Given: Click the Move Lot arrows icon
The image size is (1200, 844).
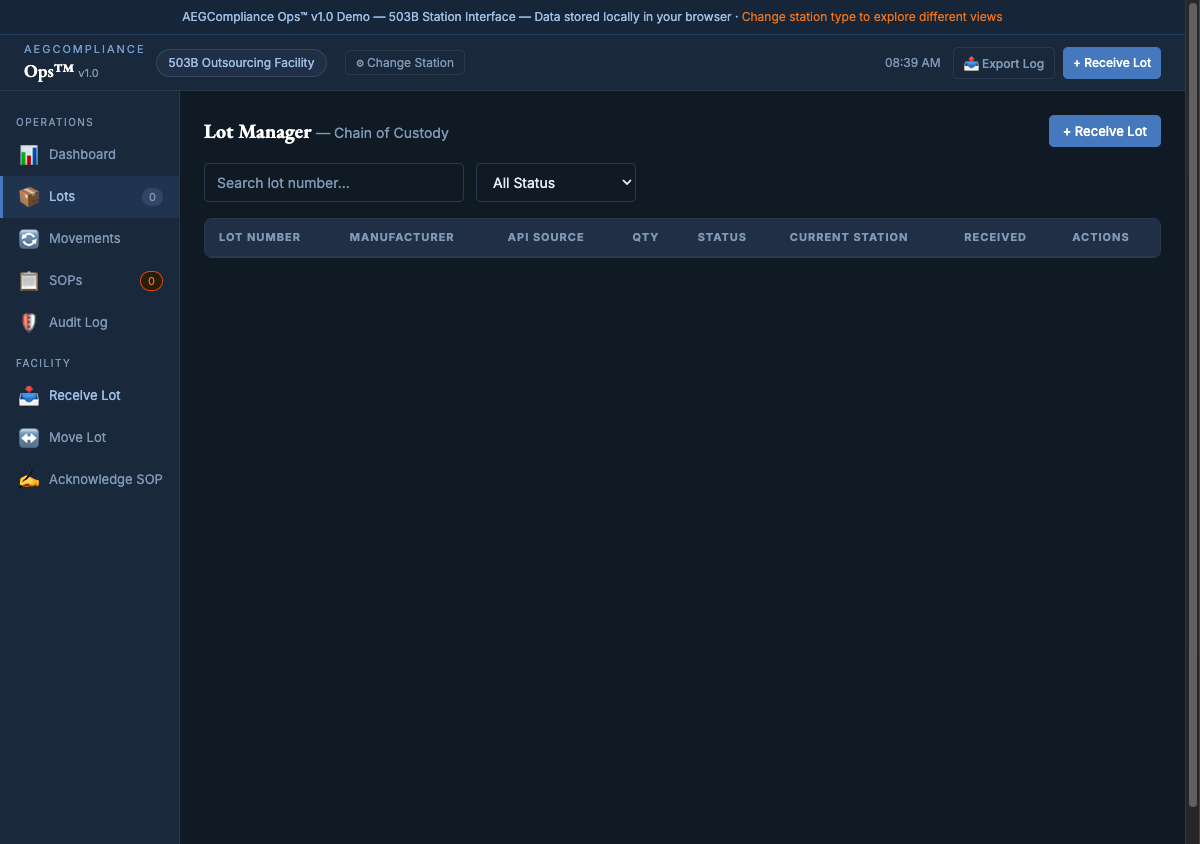Looking at the screenshot, I should [x=29, y=438].
